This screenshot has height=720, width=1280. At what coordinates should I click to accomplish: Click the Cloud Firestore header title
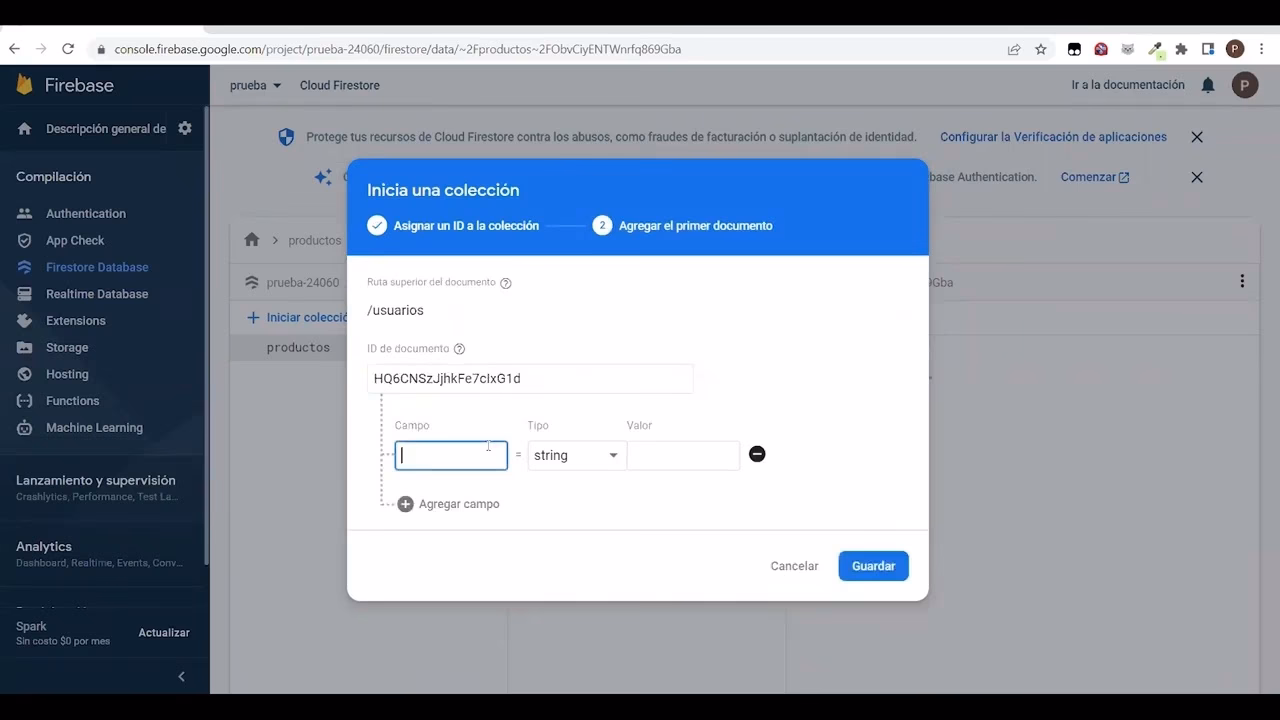point(340,86)
